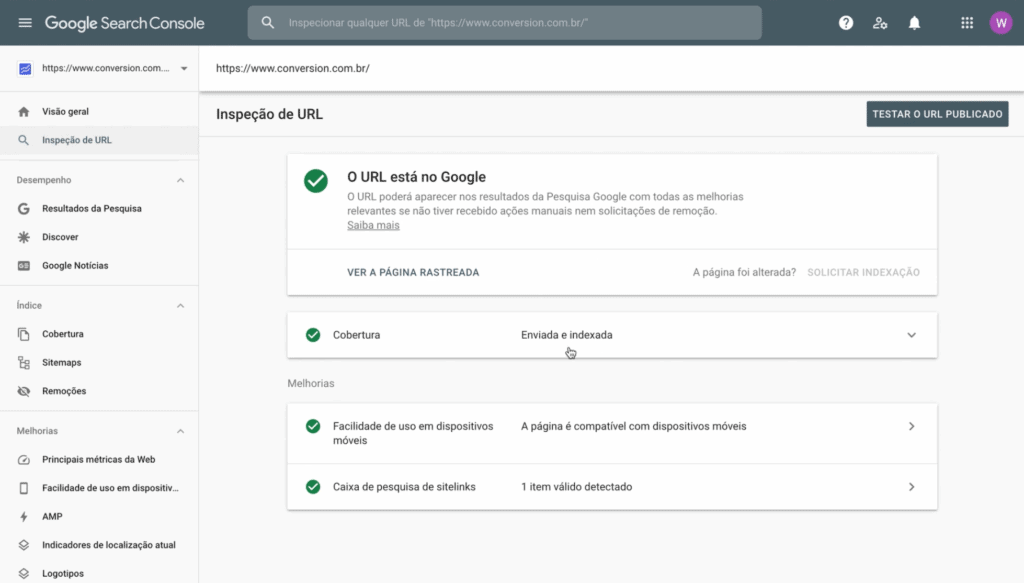Show notifications bell

pyautogui.click(x=914, y=23)
